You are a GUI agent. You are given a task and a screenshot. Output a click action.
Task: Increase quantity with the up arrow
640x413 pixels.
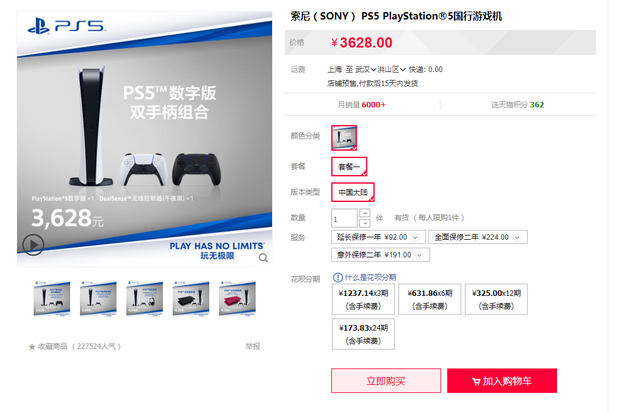point(365,213)
